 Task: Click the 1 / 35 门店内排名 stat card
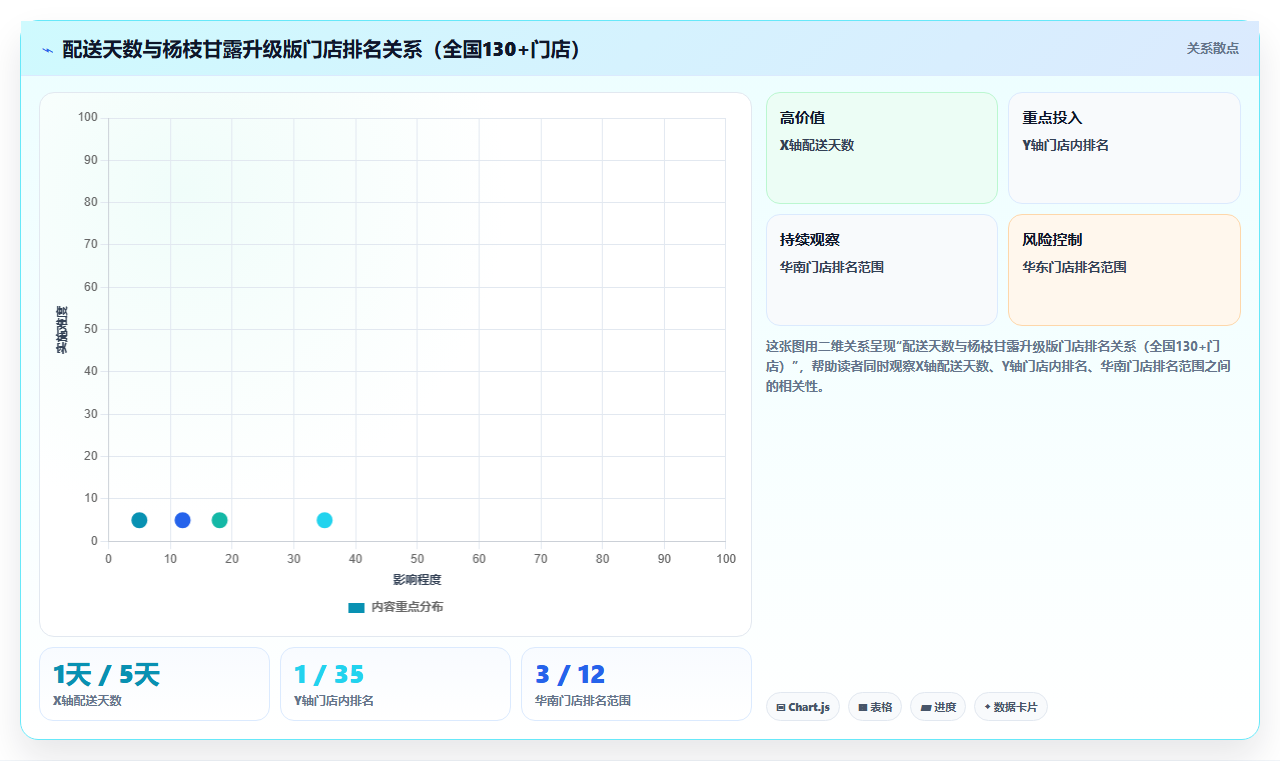(x=395, y=684)
